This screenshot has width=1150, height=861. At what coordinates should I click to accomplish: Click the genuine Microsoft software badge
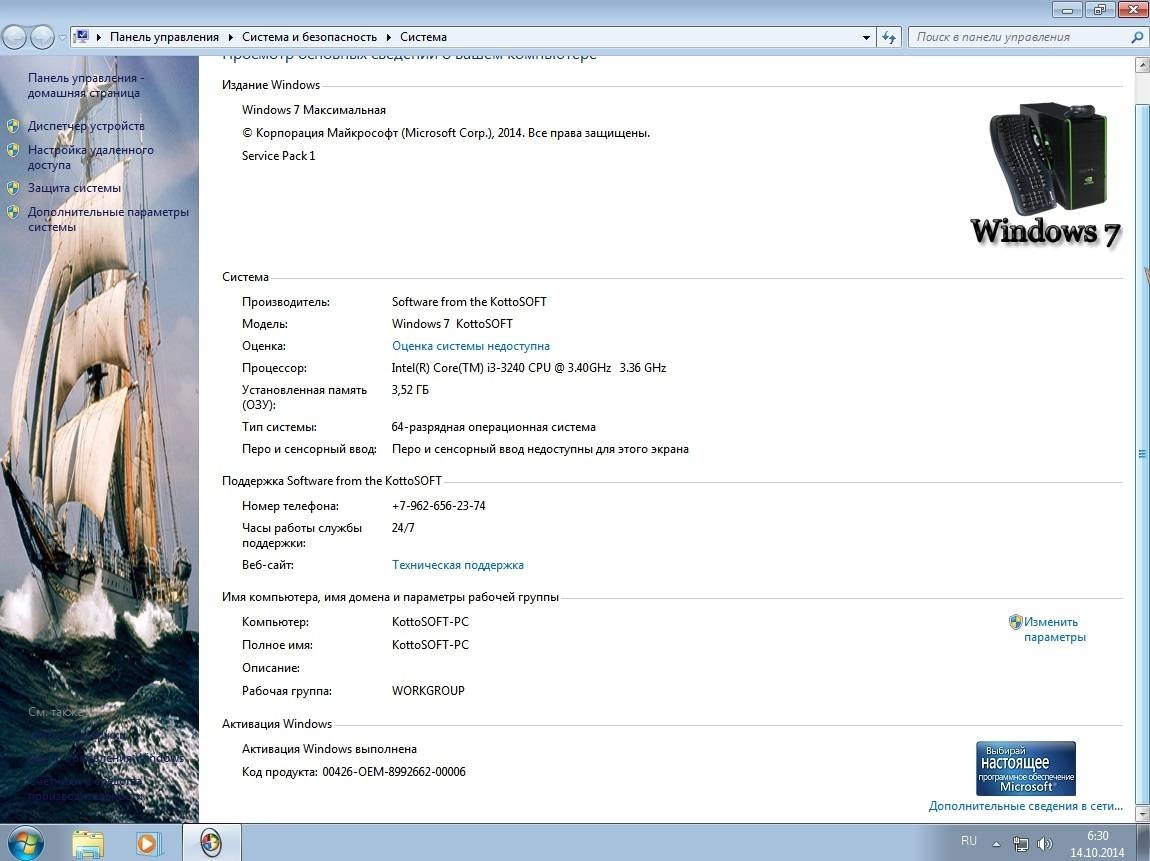1025,768
